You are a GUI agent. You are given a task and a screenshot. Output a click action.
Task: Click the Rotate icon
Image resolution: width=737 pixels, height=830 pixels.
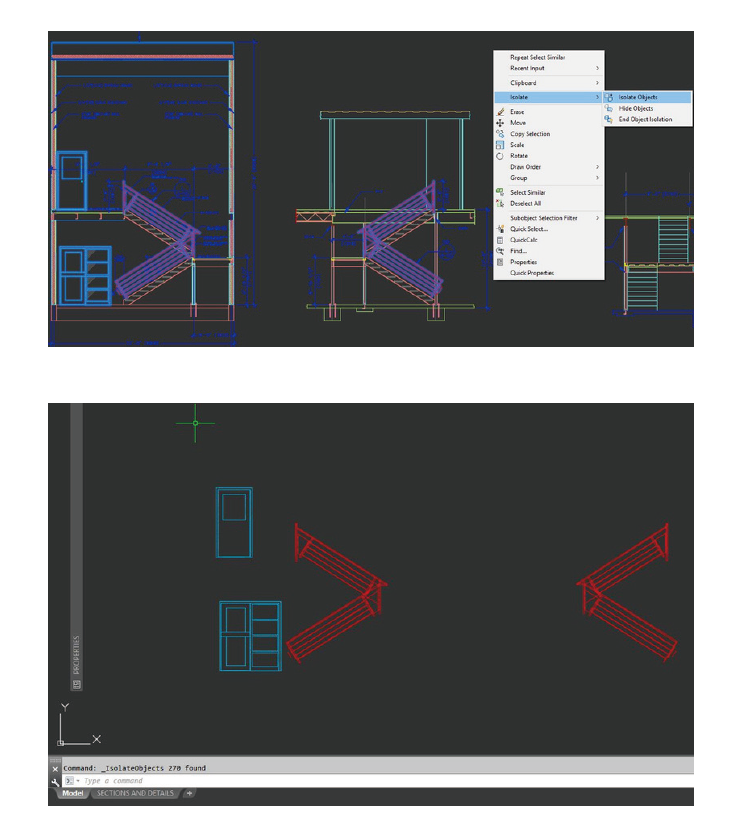point(500,156)
